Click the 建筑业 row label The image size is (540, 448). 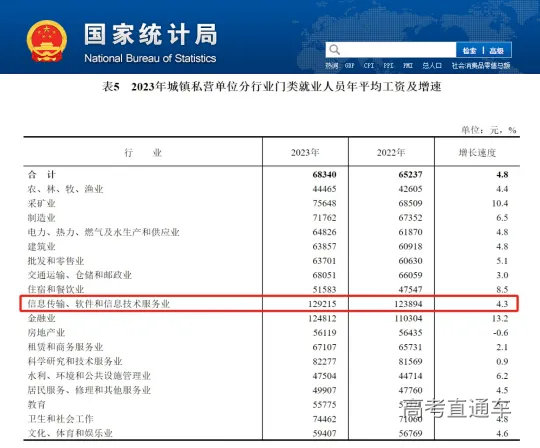(42, 246)
